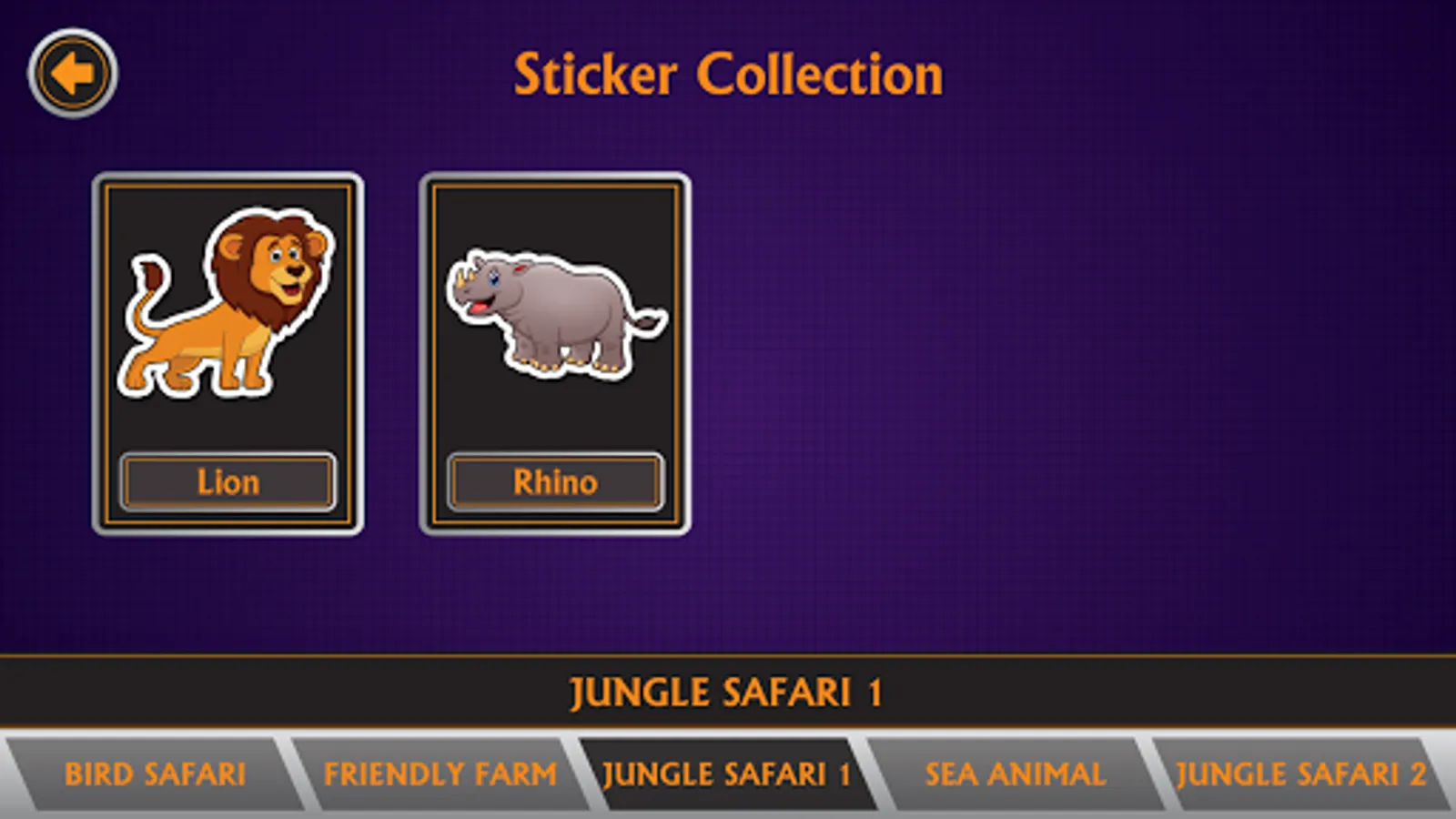Tap the Lion card's dark frame border
This screenshot has height=819, width=1456.
tap(98, 354)
